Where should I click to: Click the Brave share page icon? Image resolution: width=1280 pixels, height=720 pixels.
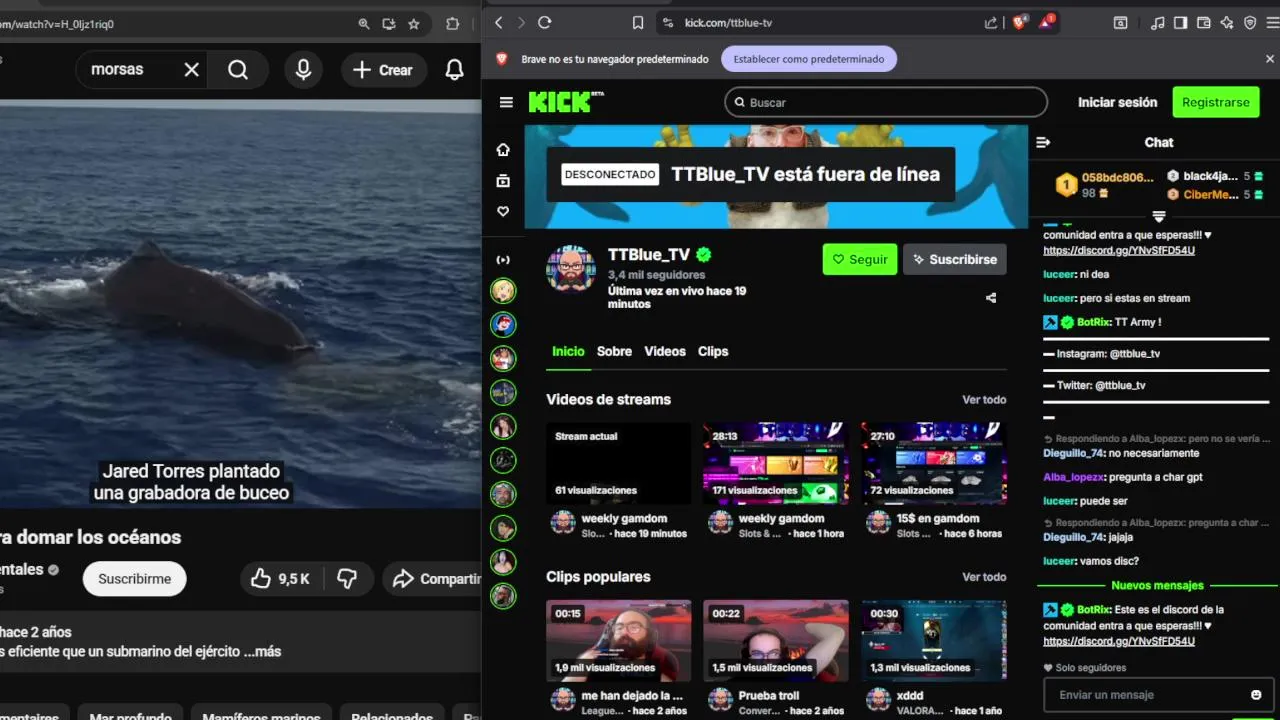coord(991,22)
